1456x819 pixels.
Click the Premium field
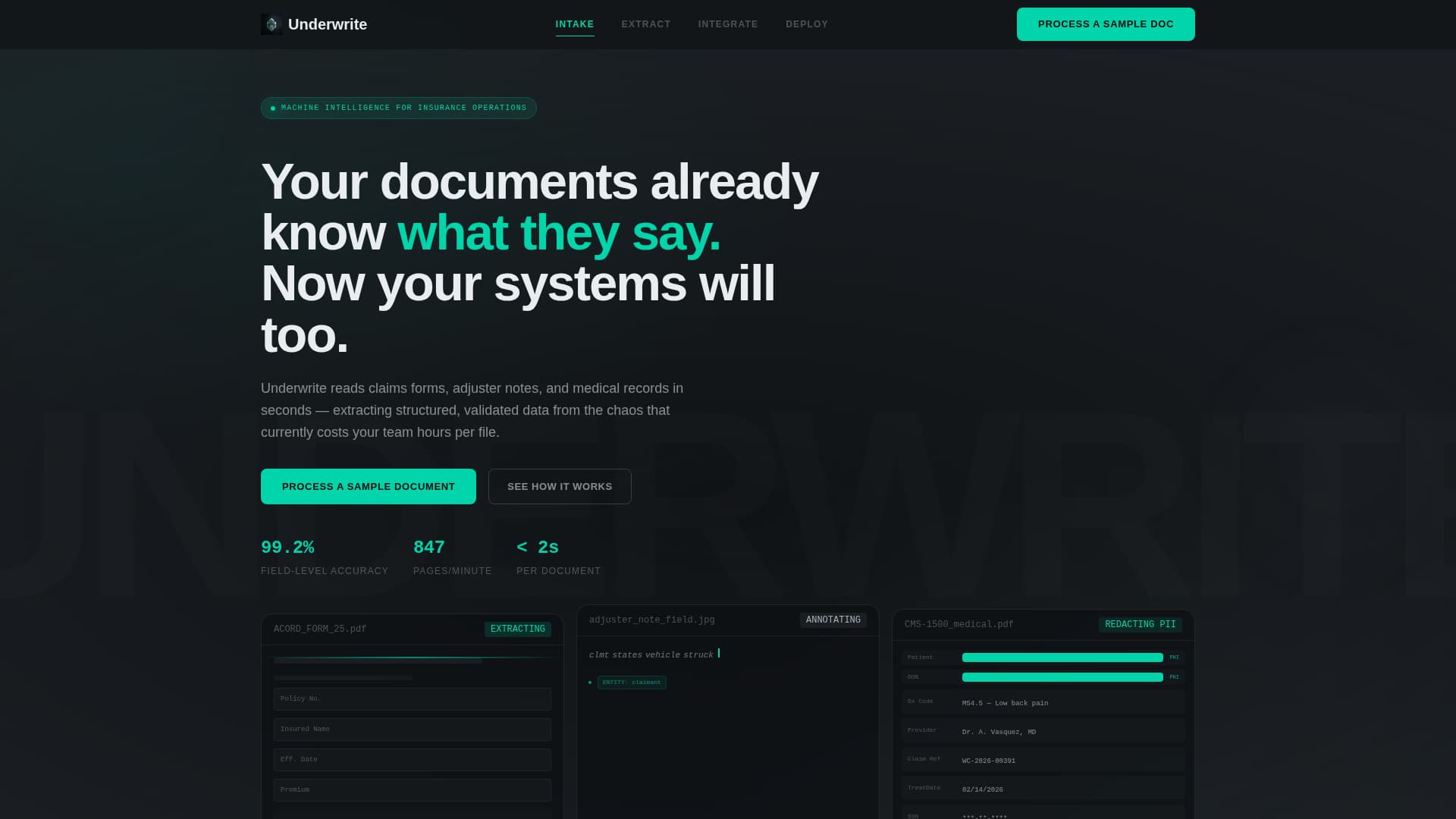pos(413,789)
